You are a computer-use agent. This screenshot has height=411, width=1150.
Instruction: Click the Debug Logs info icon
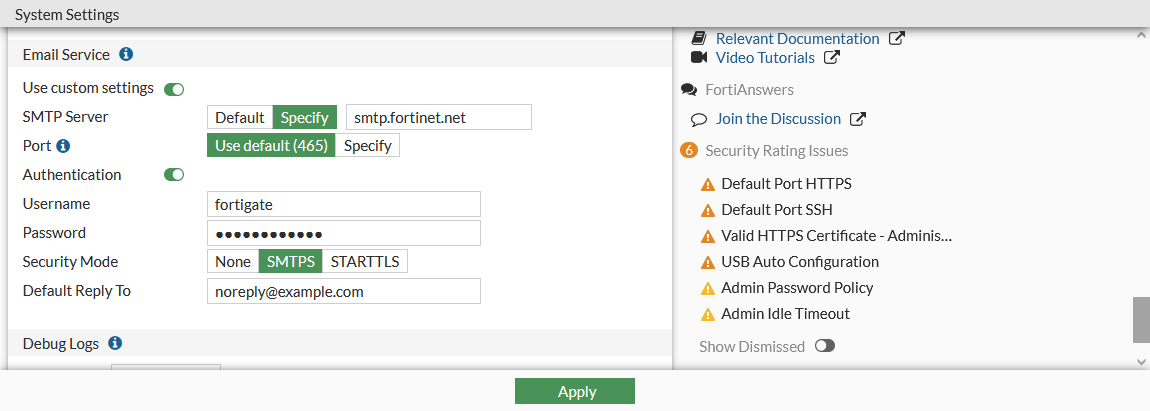pos(115,343)
